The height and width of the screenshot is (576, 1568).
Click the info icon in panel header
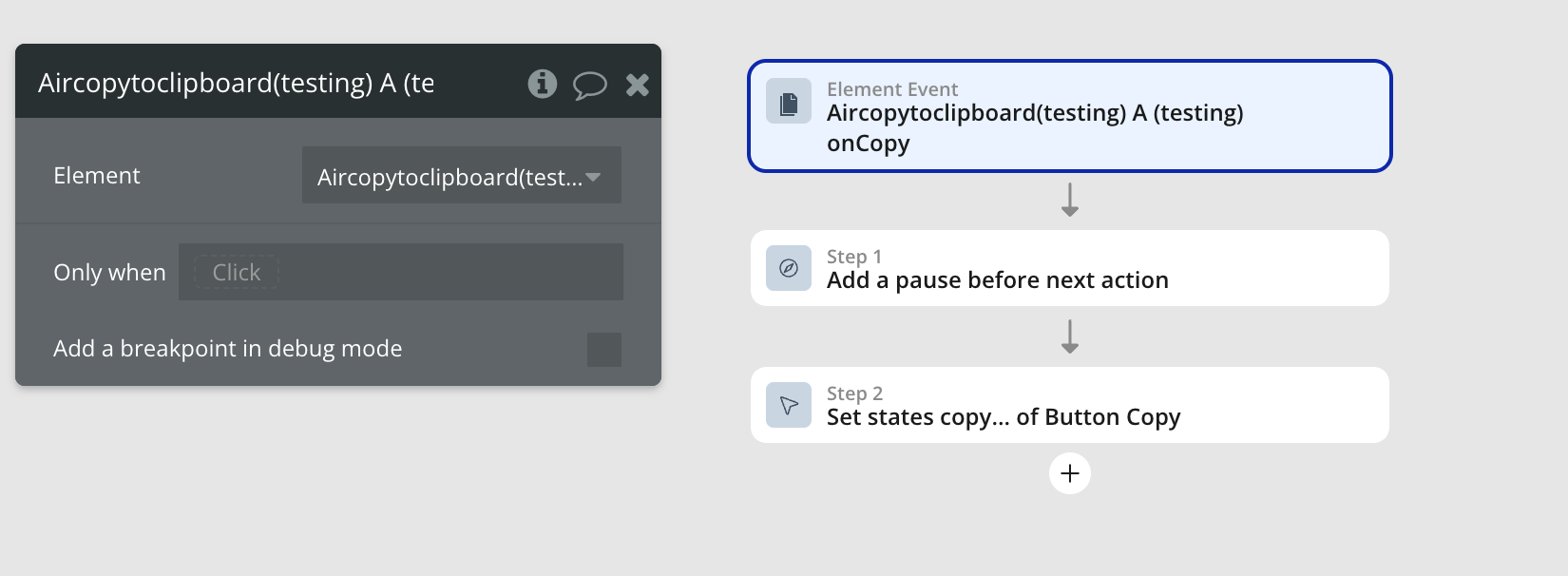click(x=543, y=84)
